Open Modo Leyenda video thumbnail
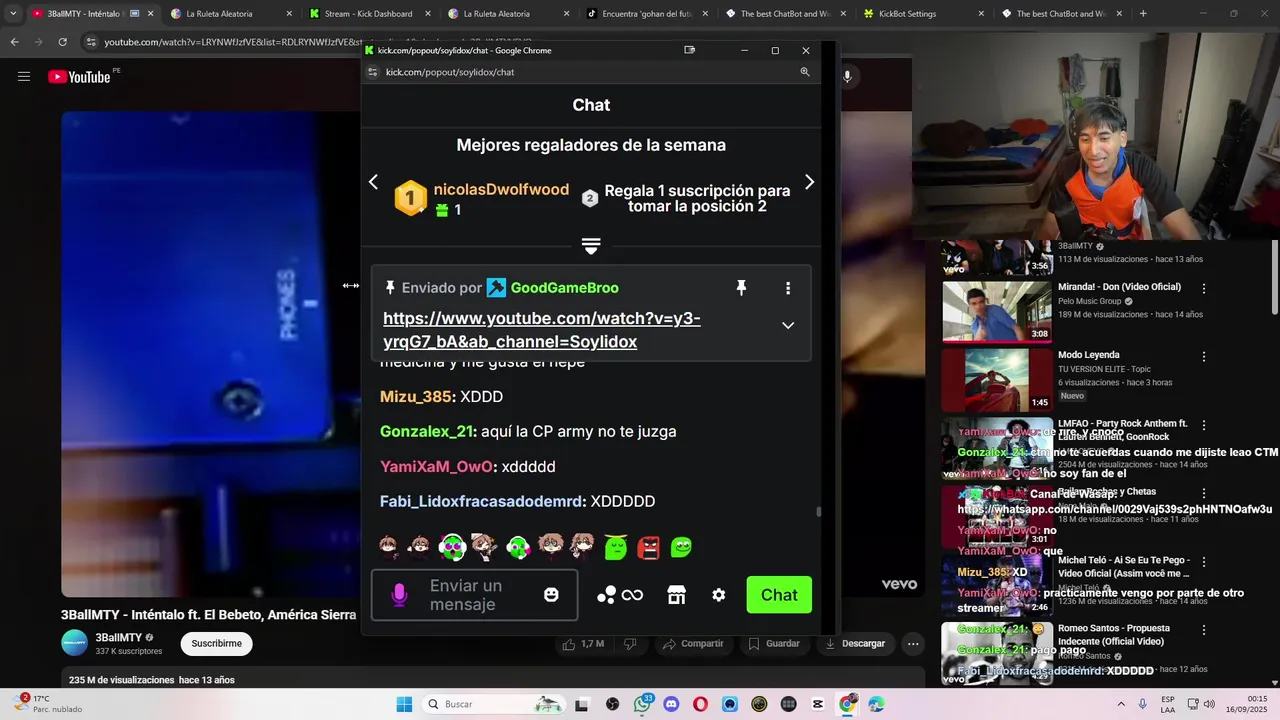 click(x=996, y=379)
